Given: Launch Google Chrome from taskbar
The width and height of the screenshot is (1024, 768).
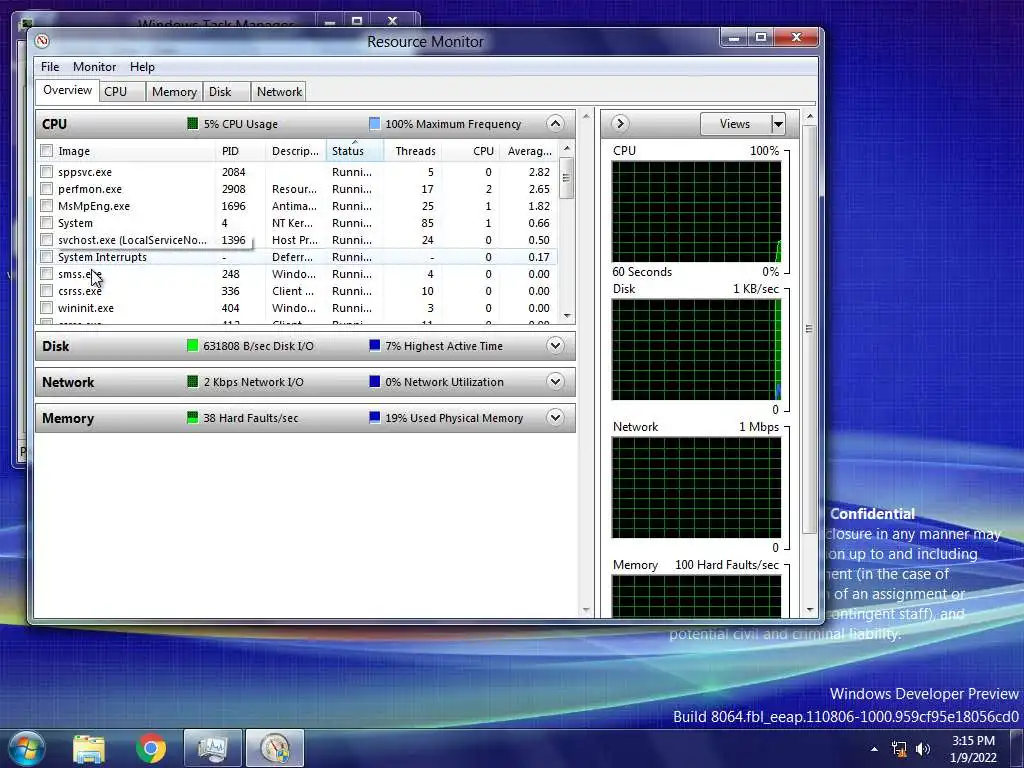Looking at the screenshot, I should [151, 749].
